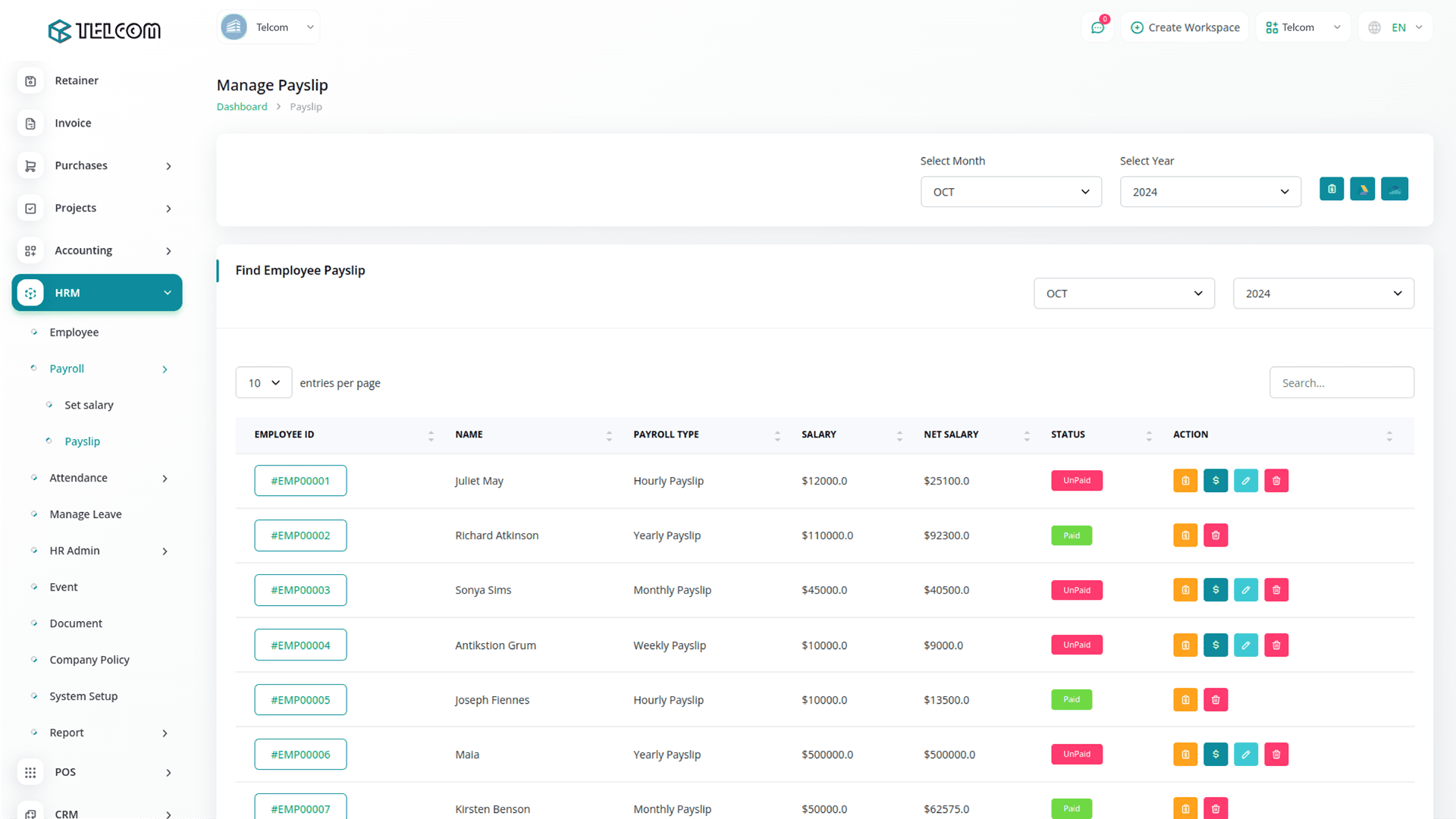Pay Maia's salary with dollar icon
The image size is (1456, 819).
[1216, 755]
